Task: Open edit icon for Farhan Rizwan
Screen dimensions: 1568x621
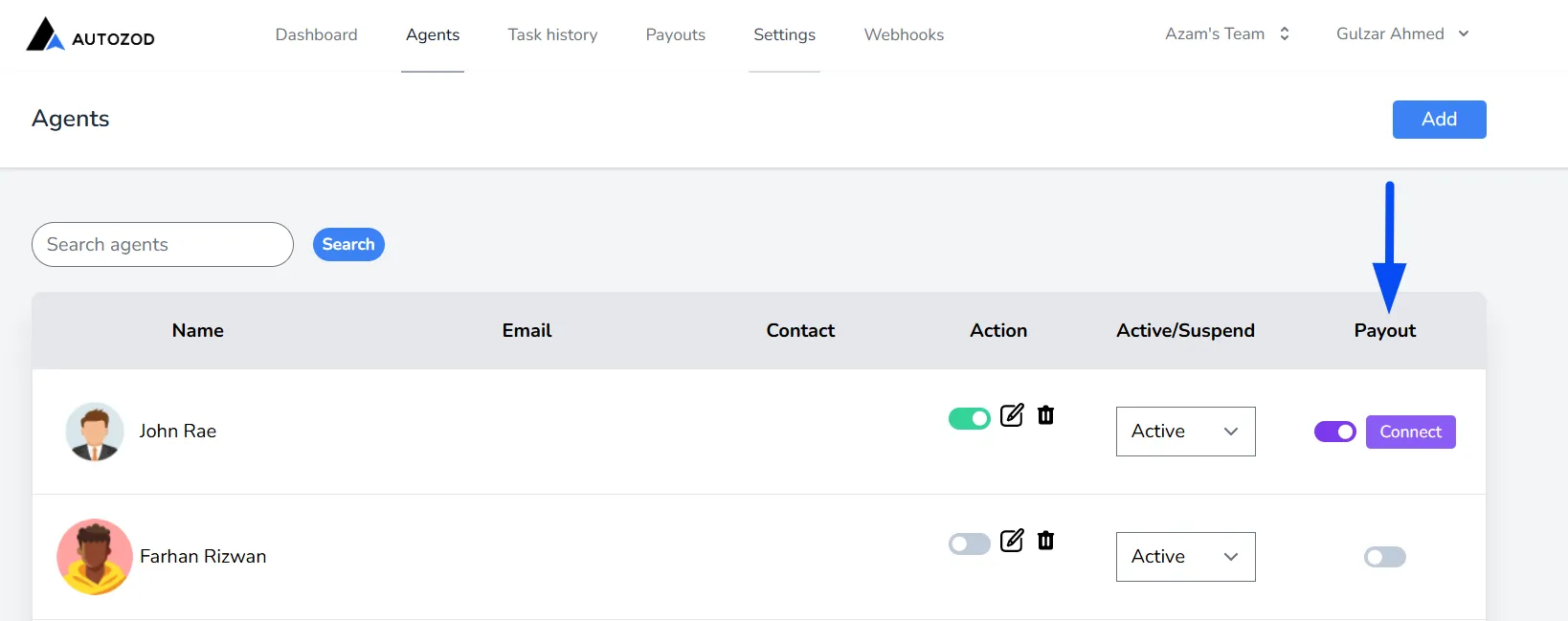Action: coord(1012,541)
